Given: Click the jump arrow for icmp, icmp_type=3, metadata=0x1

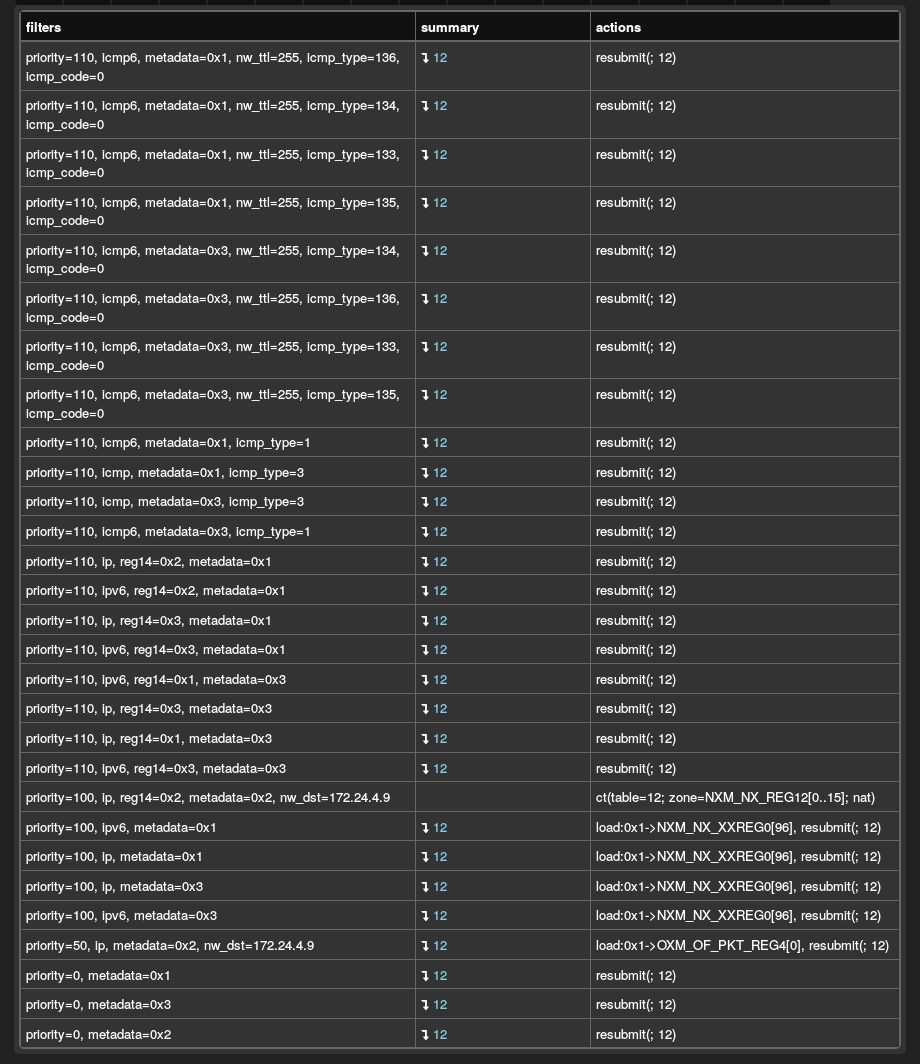Looking at the screenshot, I should coord(427,472).
